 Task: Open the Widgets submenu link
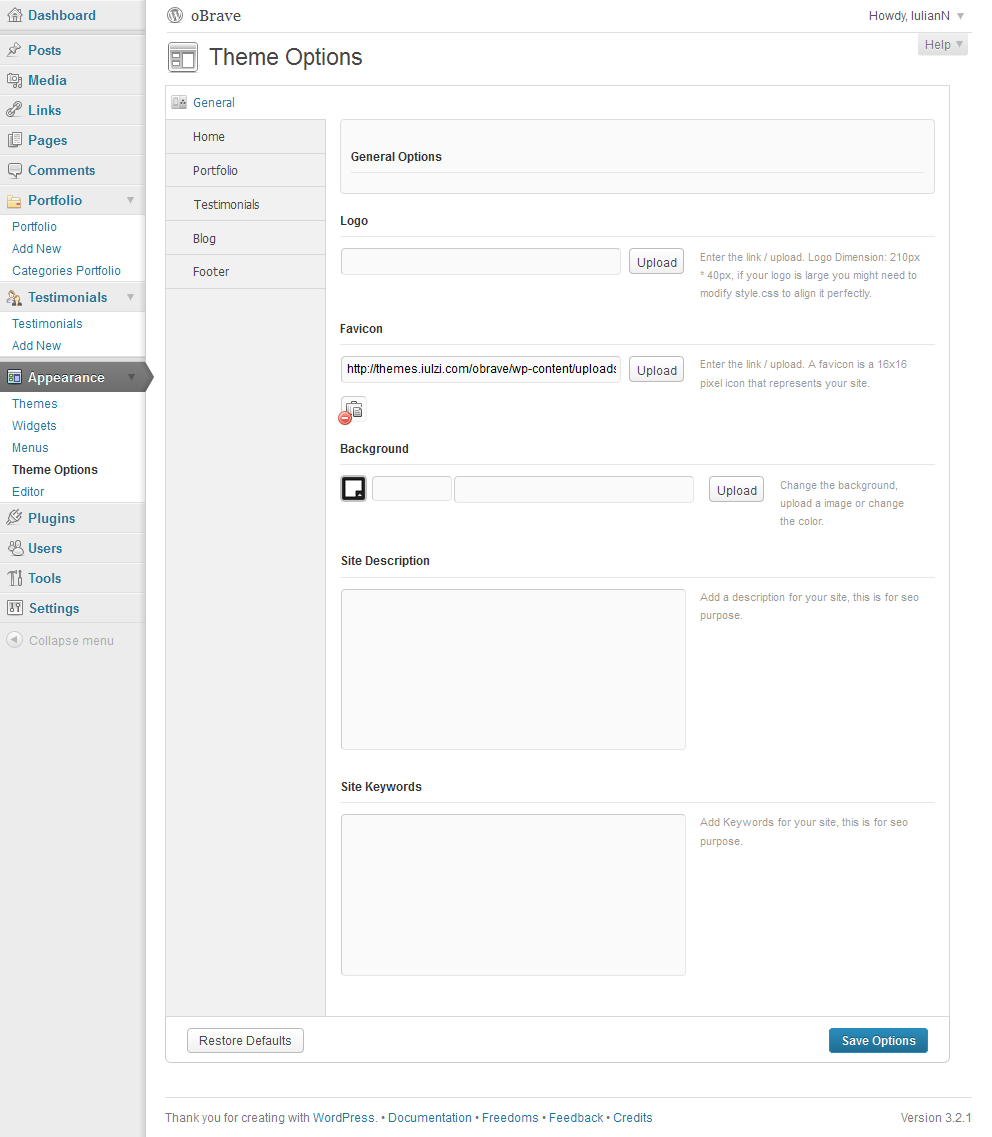pos(34,426)
